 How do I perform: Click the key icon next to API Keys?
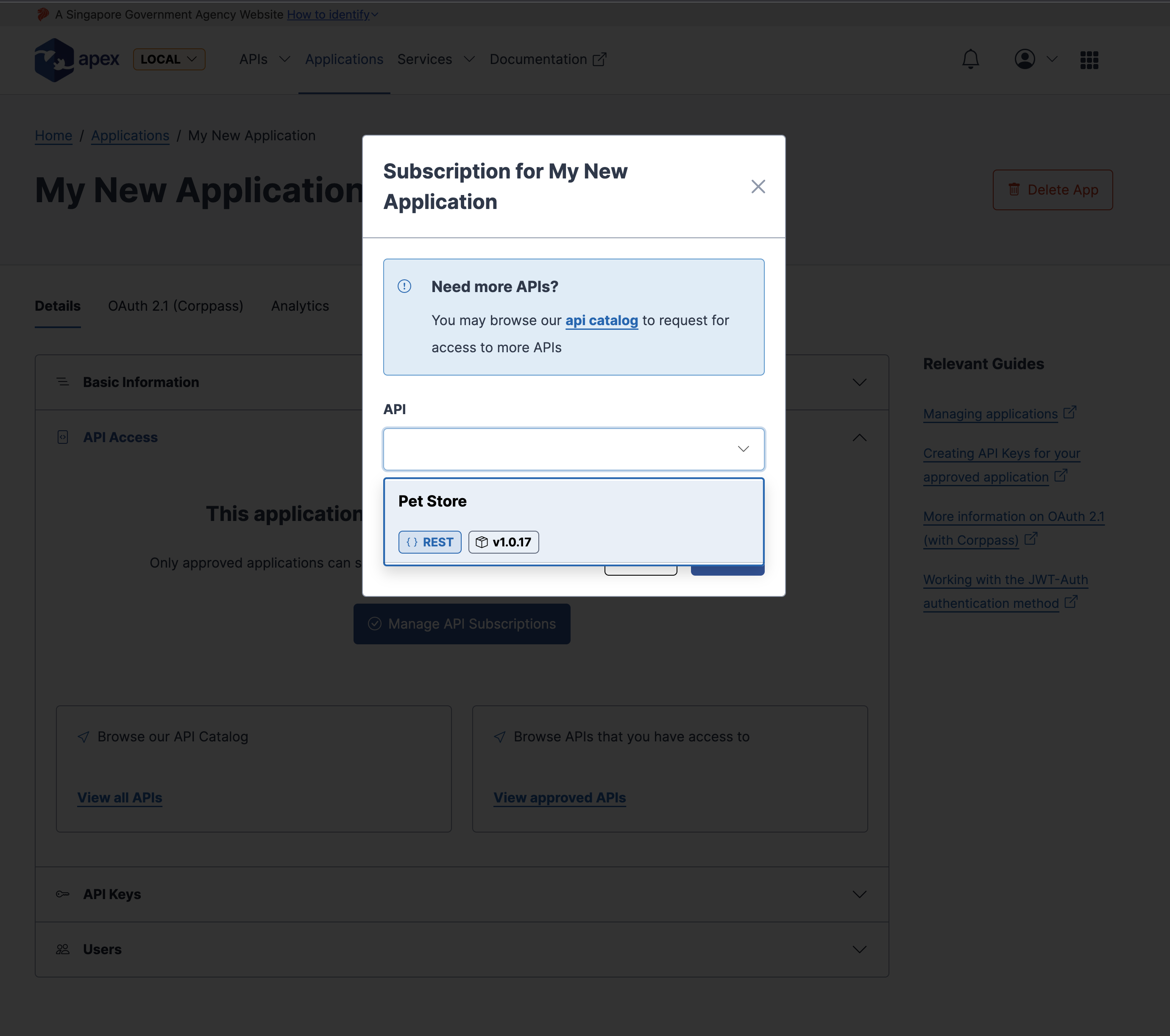pyautogui.click(x=62, y=894)
